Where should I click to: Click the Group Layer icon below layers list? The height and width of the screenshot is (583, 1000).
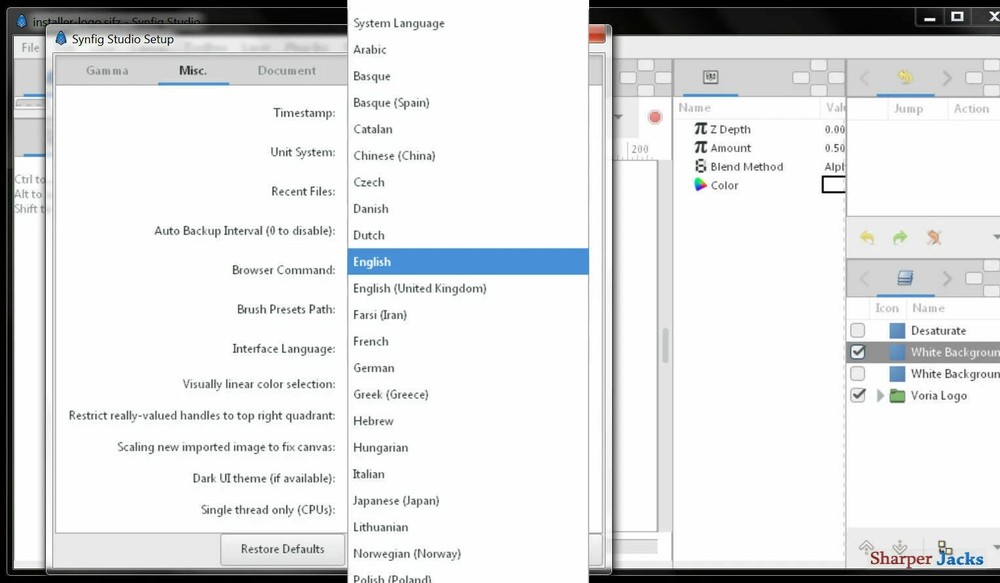point(945,547)
